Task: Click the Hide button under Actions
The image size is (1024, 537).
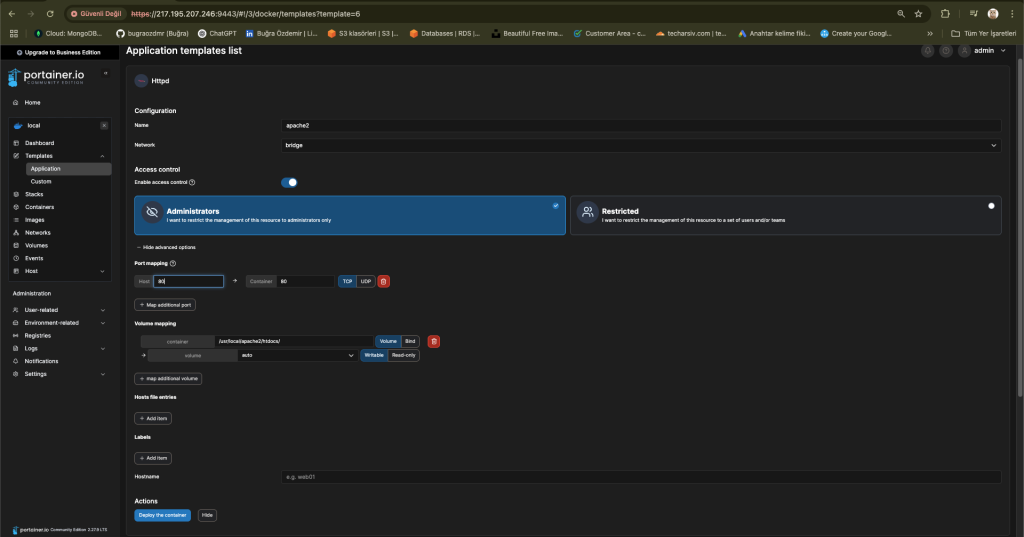Action: point(207,515)
